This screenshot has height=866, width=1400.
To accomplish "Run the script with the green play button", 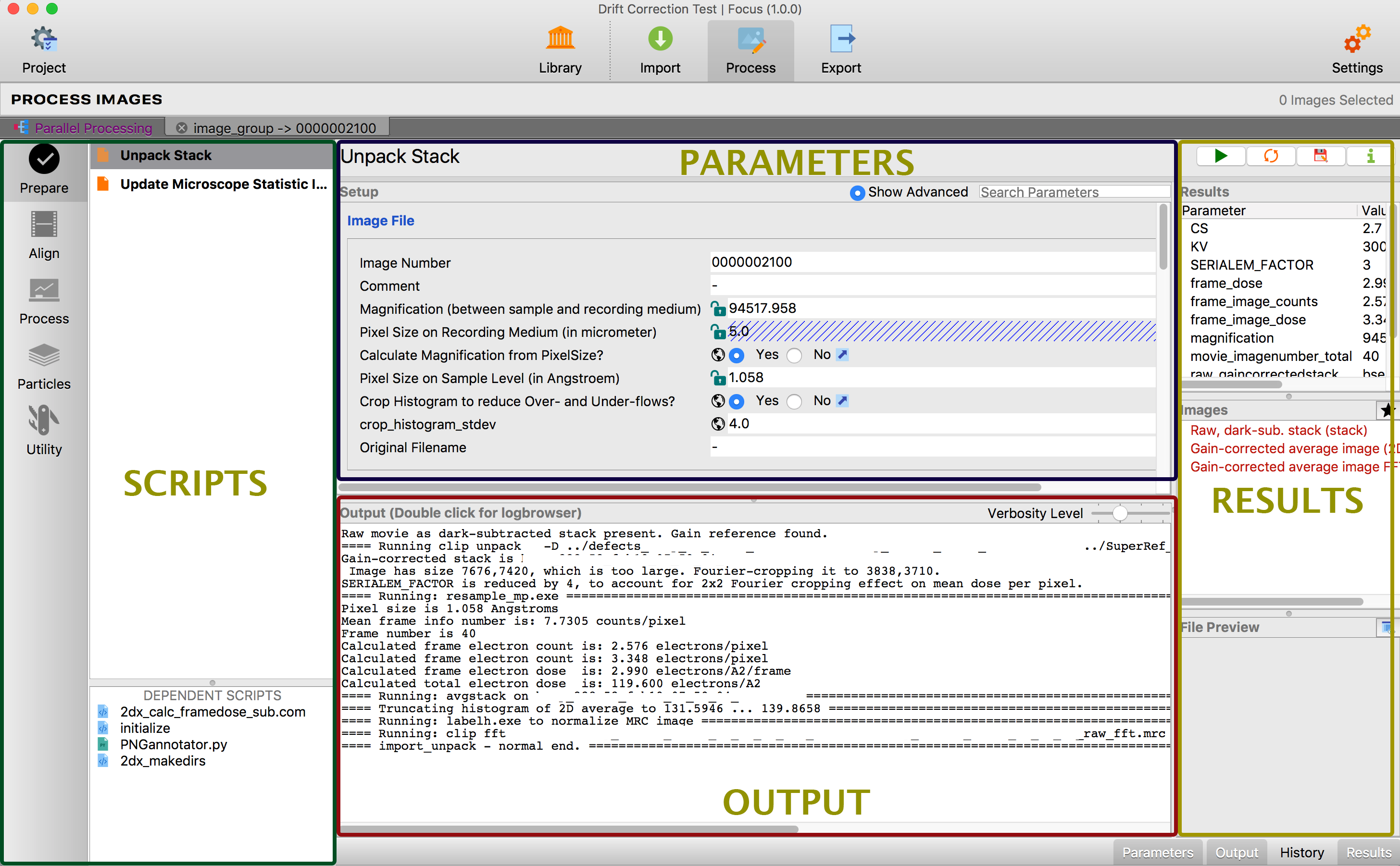I will click(x=1221, y=156).
